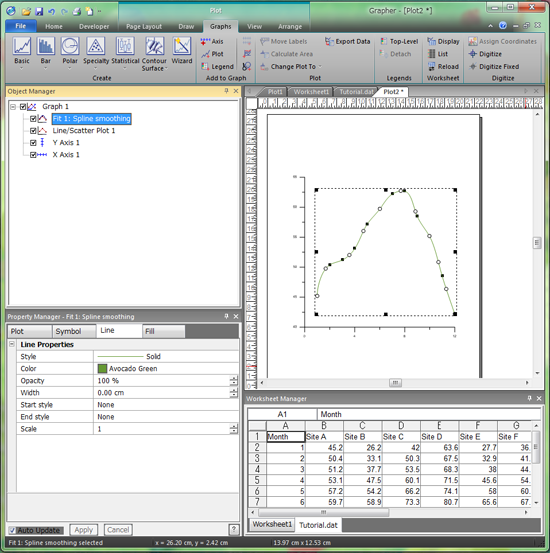Collapse the Graph 1 tree node
Viewport: 550px width, 553px height.
click(13, 107)
